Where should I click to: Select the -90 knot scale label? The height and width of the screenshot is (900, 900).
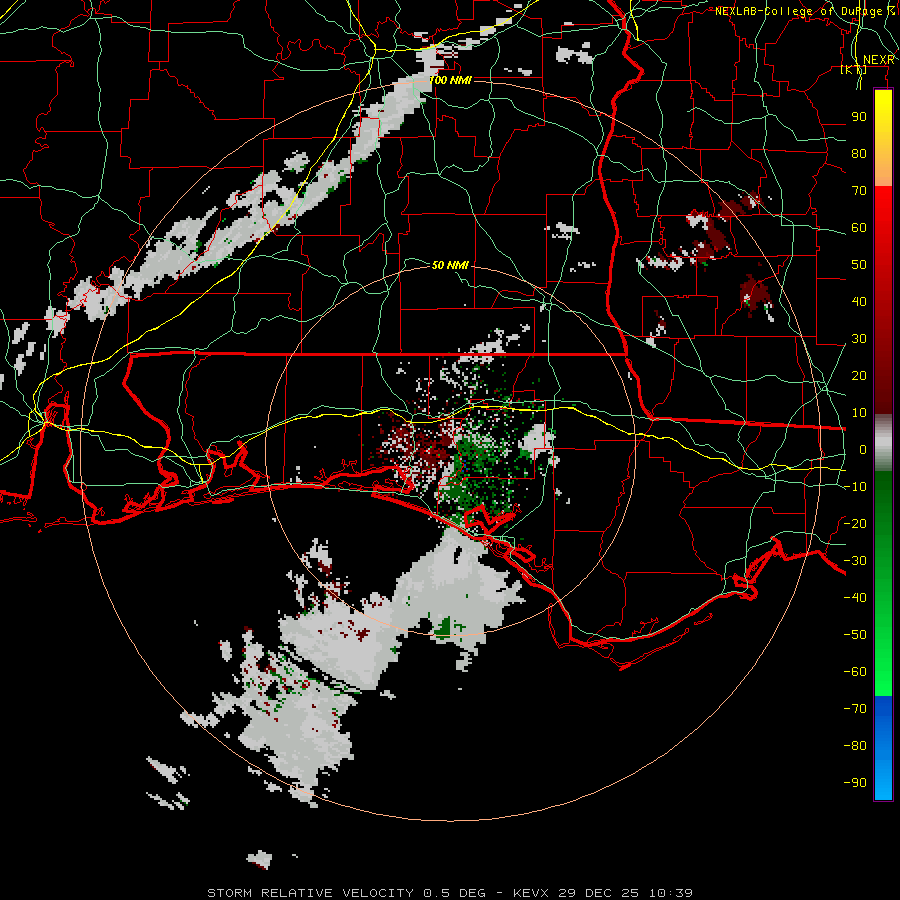coord(855,782)
